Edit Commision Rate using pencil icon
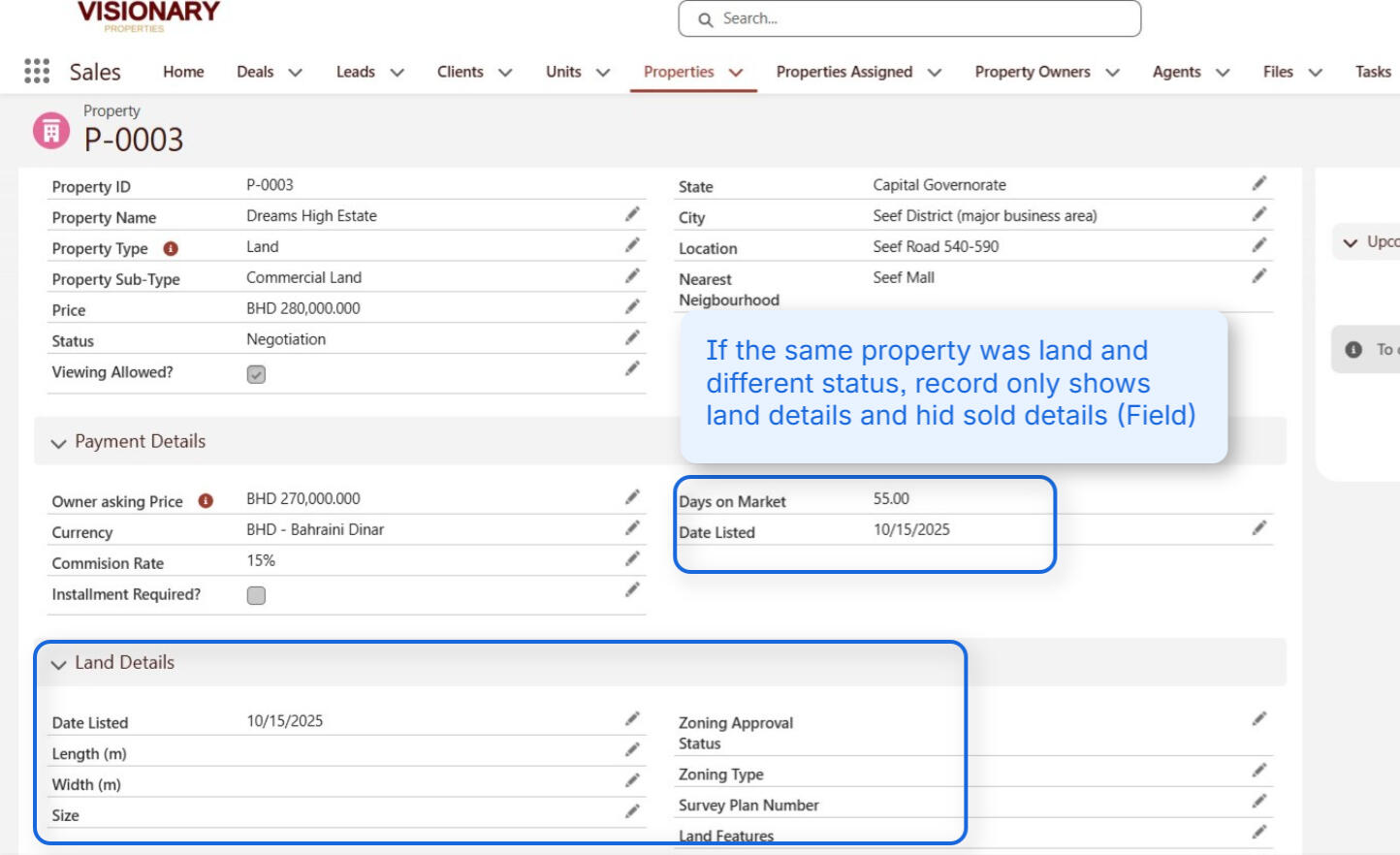The height and width of the screenshot is (855, 1400). pos(633,559)
